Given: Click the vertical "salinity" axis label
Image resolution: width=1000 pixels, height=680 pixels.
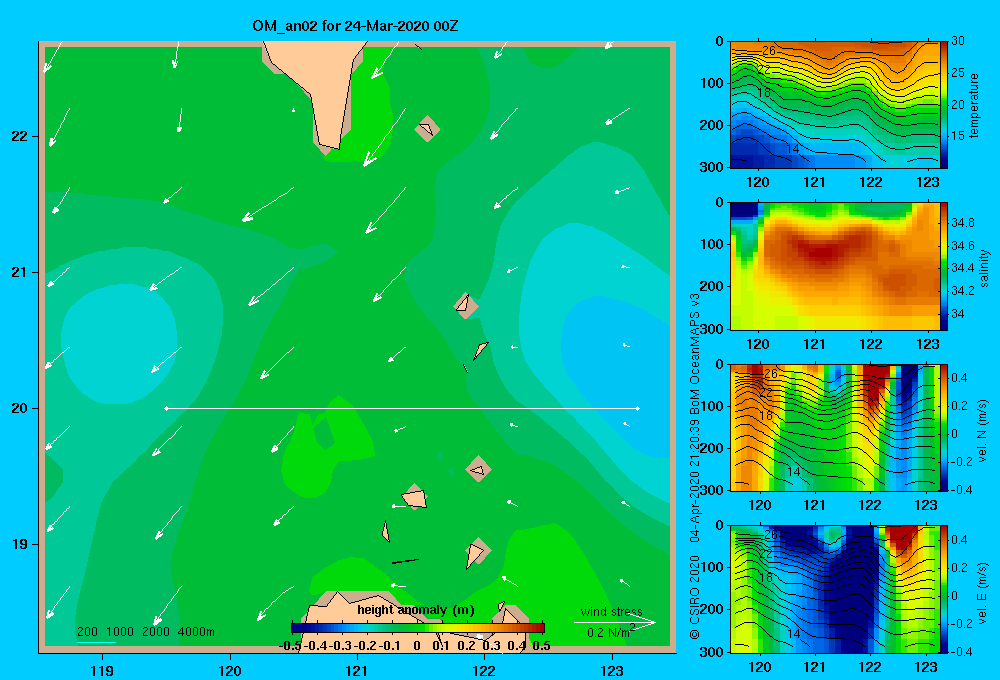Looking at the screenshot, I should point(984,268).
